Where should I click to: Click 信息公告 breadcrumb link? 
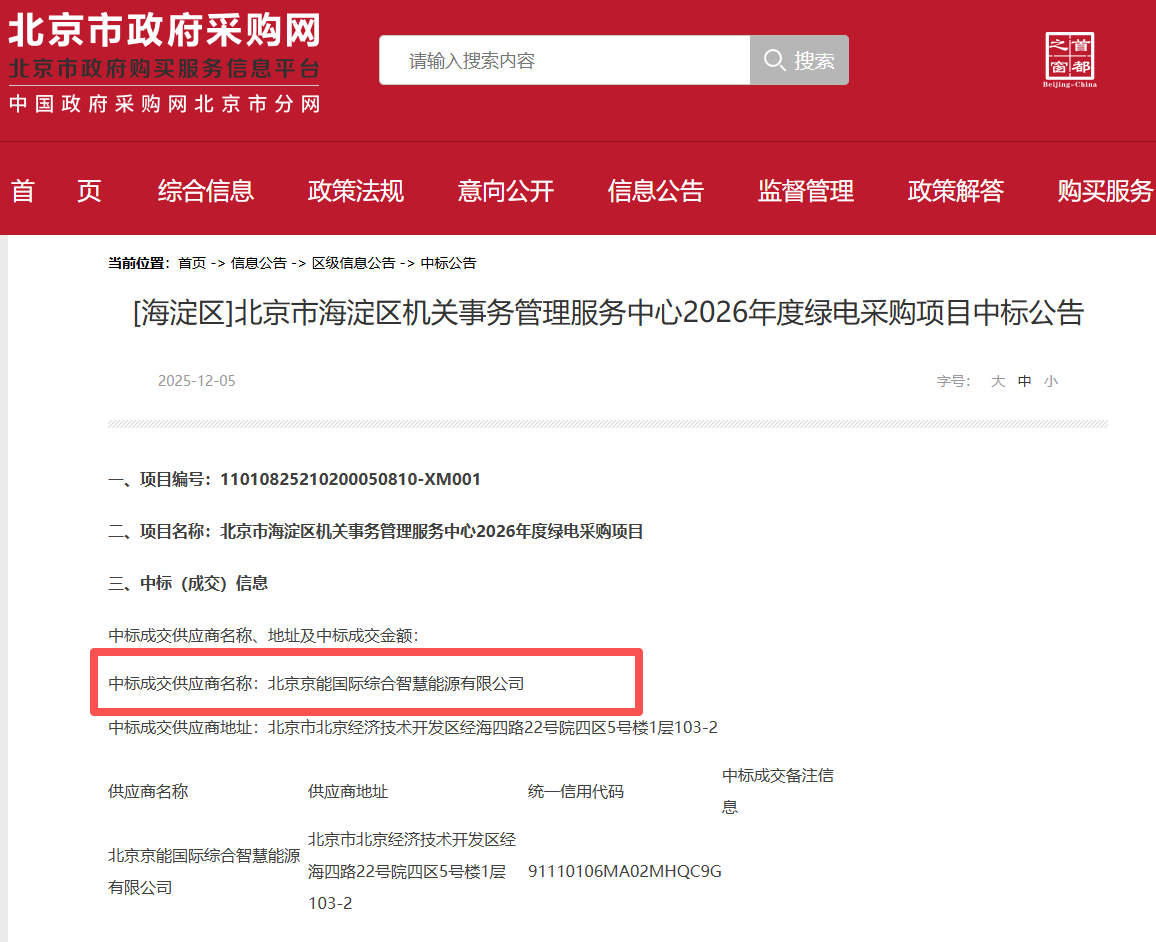[259, 263]
